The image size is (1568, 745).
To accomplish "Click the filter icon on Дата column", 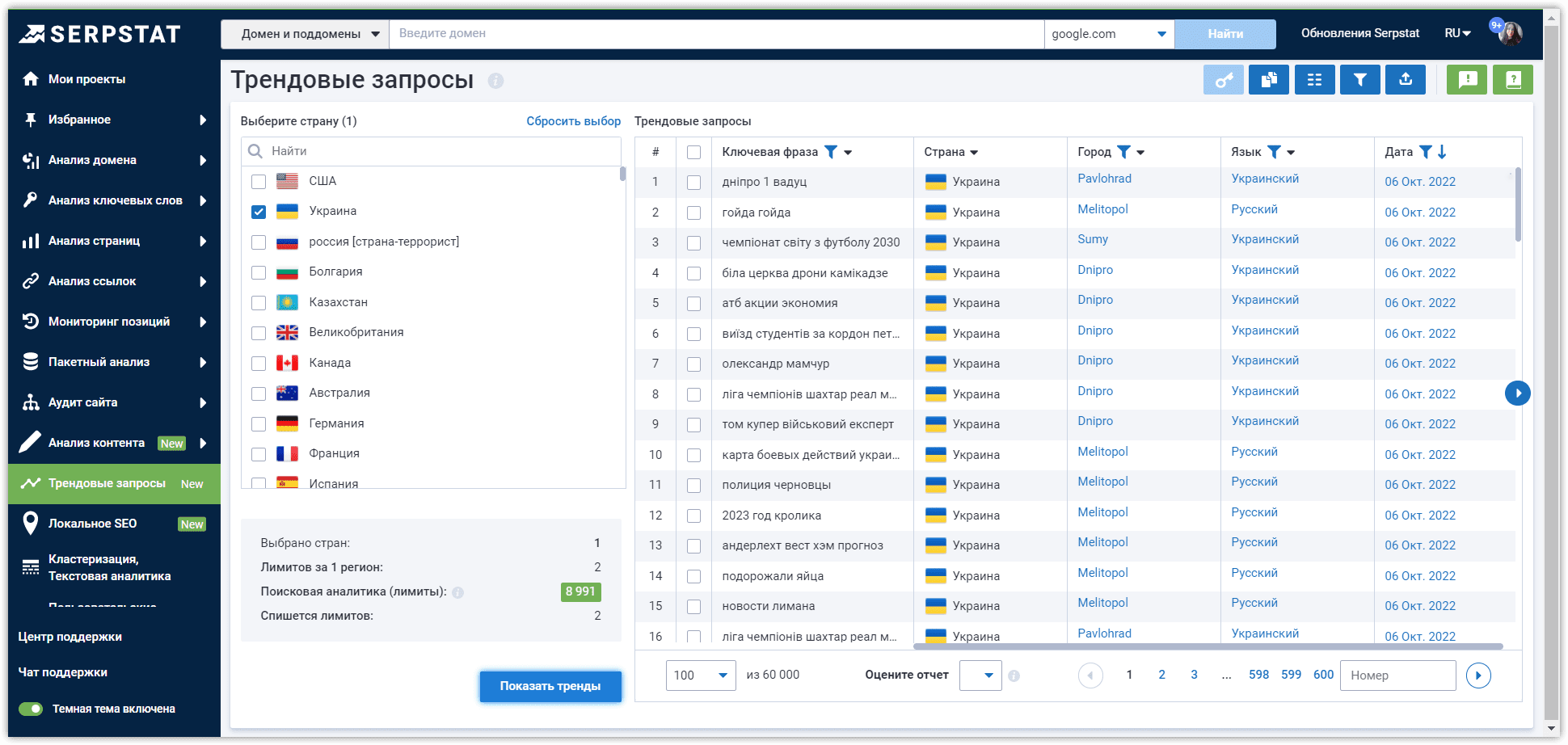I will click(x=1426, y=152).
